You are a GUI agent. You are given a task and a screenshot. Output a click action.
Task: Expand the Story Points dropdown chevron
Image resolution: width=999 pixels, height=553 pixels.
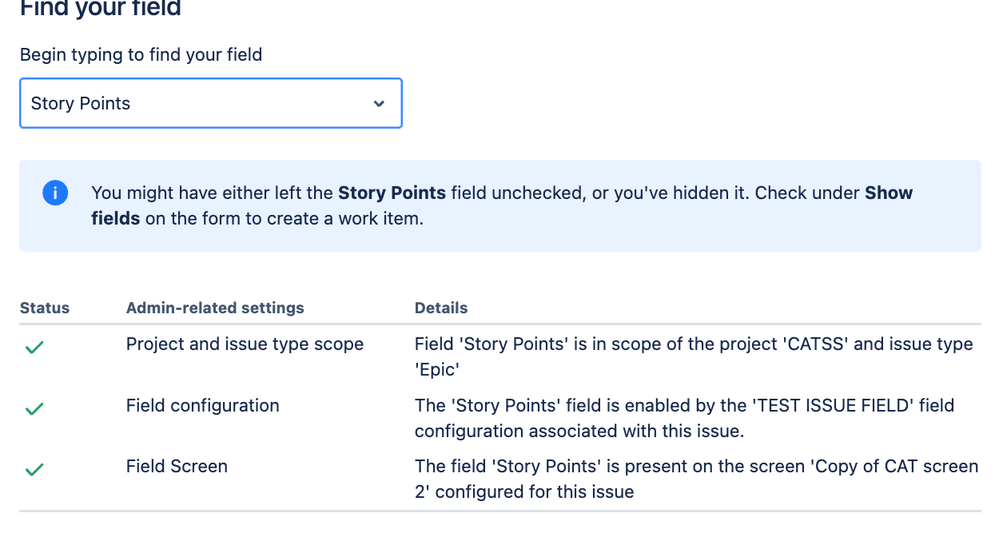click(379, 104)
